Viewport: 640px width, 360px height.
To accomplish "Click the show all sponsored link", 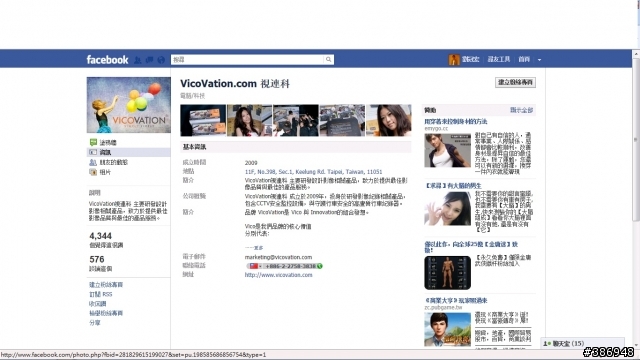I will [522, 110].
